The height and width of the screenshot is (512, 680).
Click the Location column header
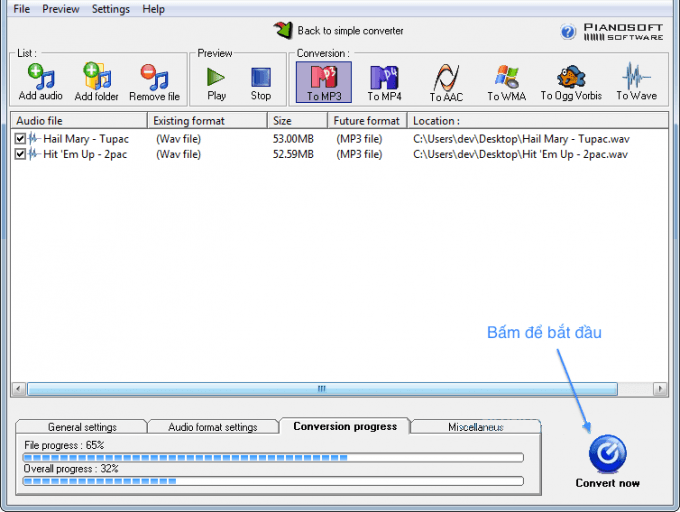click(x=538, y=121)
